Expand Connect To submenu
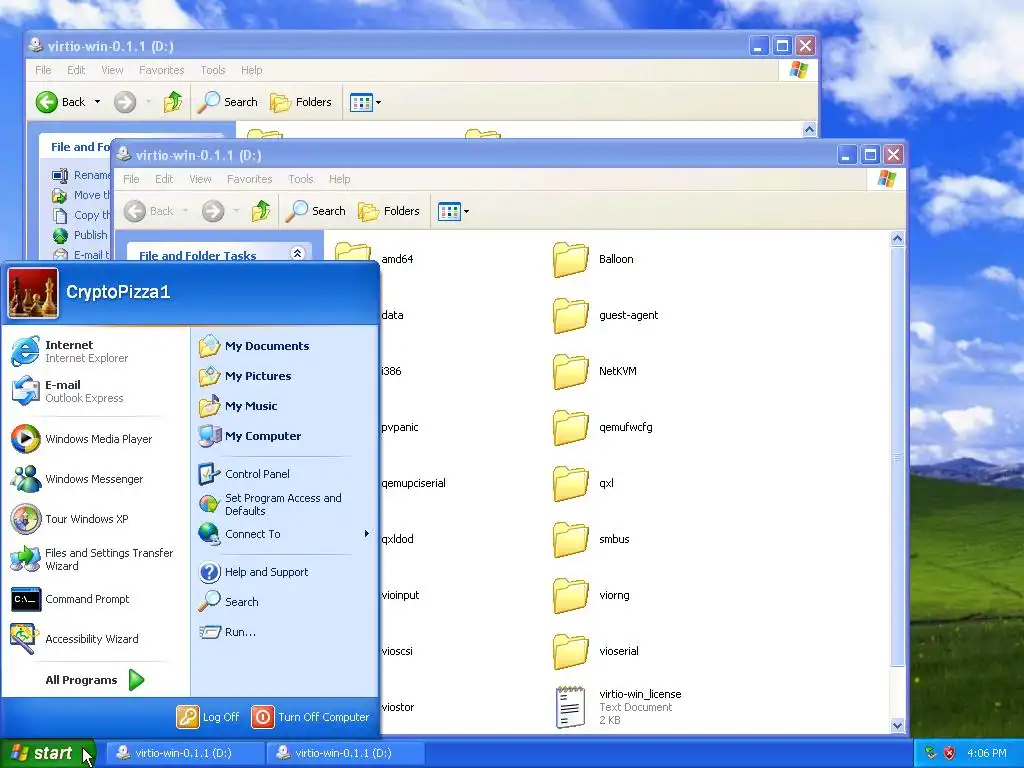Viewport: 1024px width, 768px height. click(285, 534)
